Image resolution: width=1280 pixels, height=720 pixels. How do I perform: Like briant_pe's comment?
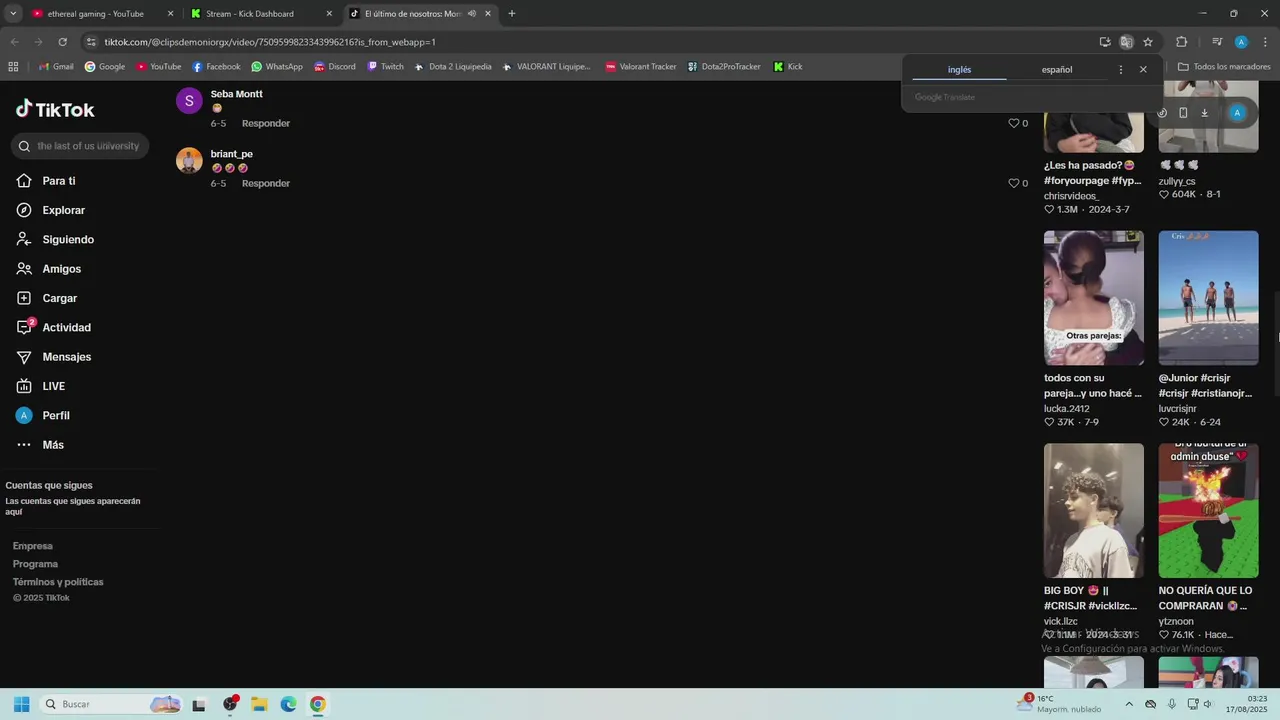1013,183
